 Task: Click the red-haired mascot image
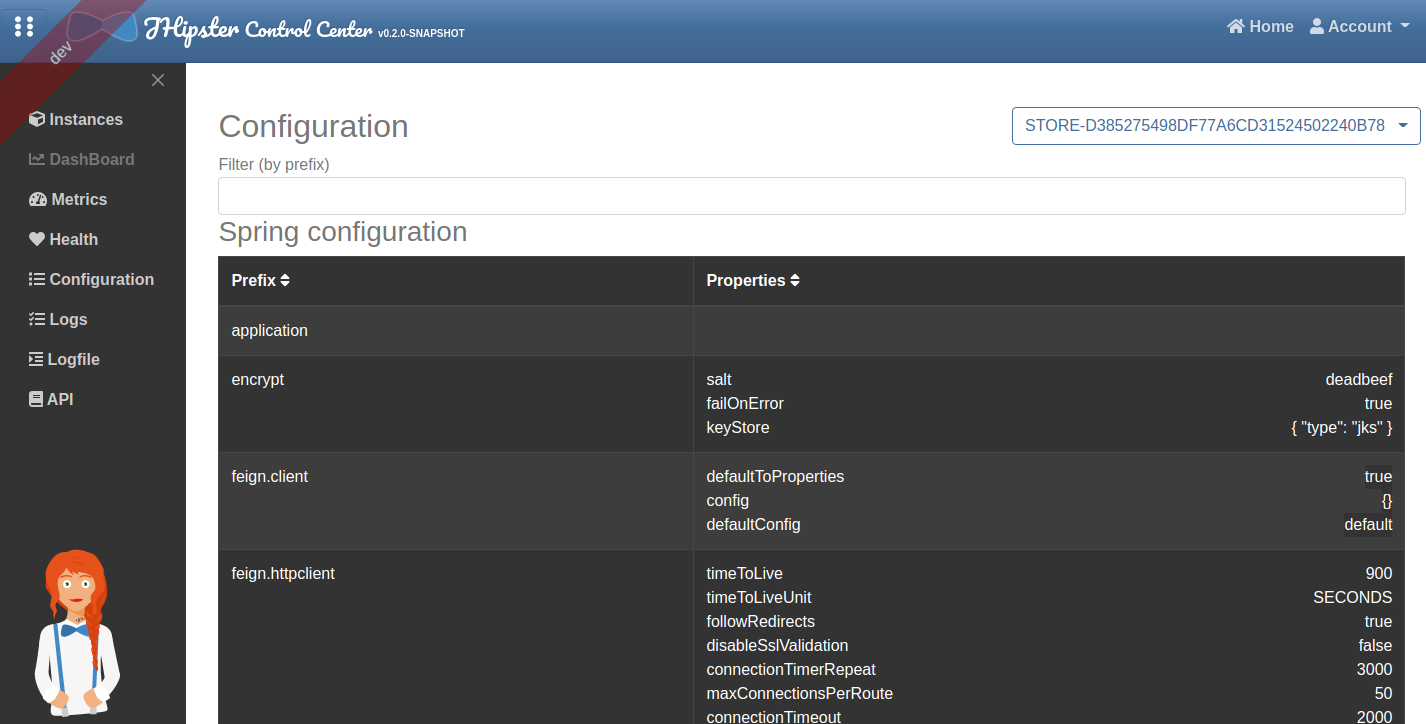77,632
